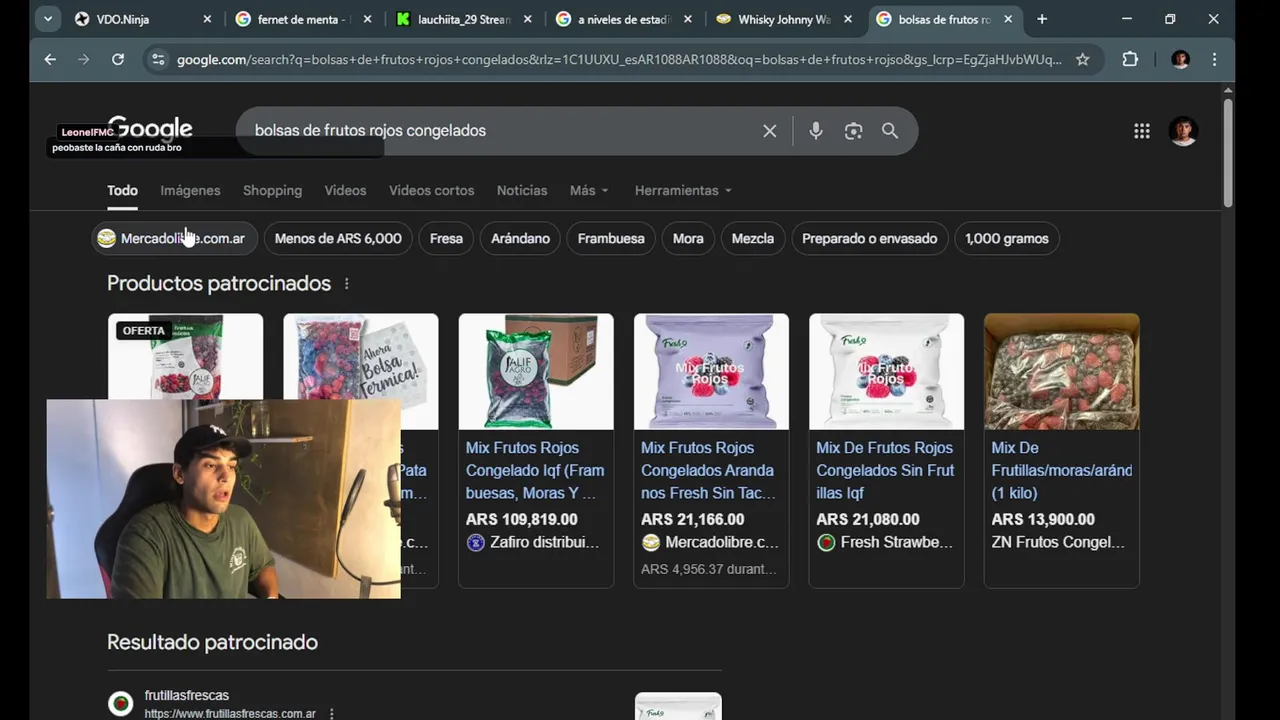
Task: Close the lauchiita_29 Stream tab
Action: tap(527, 19)
